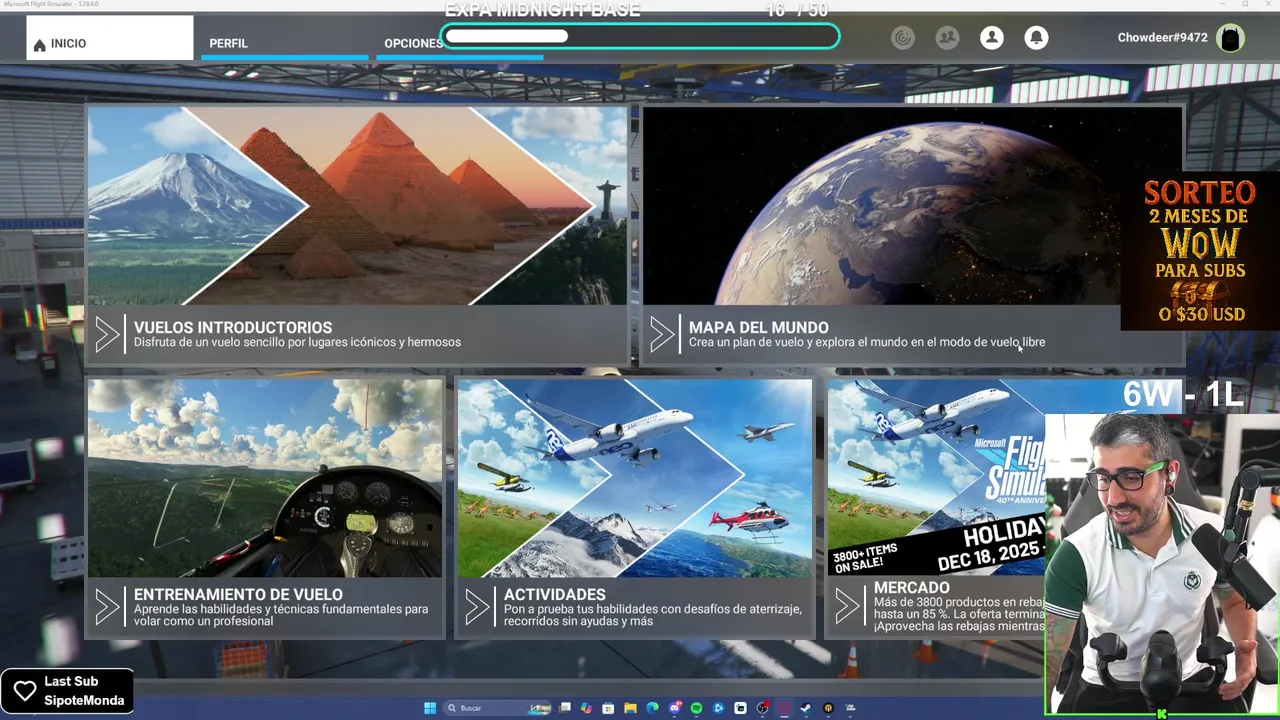Click 'Pon a prueba tus habilidades' description
The height and width of the screenshot is (720, 1280).
[652, 615]
